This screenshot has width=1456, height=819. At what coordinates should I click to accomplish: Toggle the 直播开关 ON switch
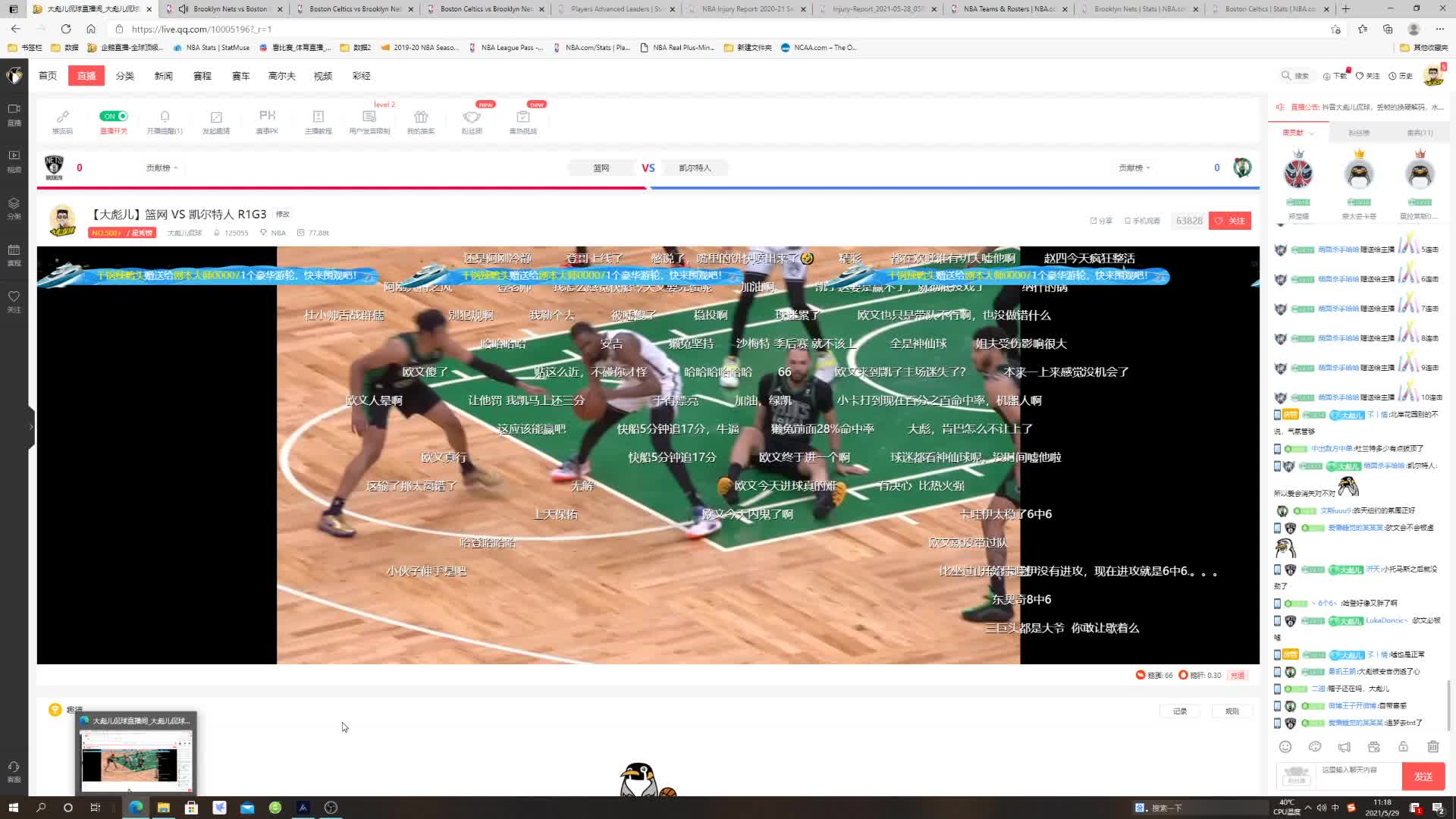114,116
